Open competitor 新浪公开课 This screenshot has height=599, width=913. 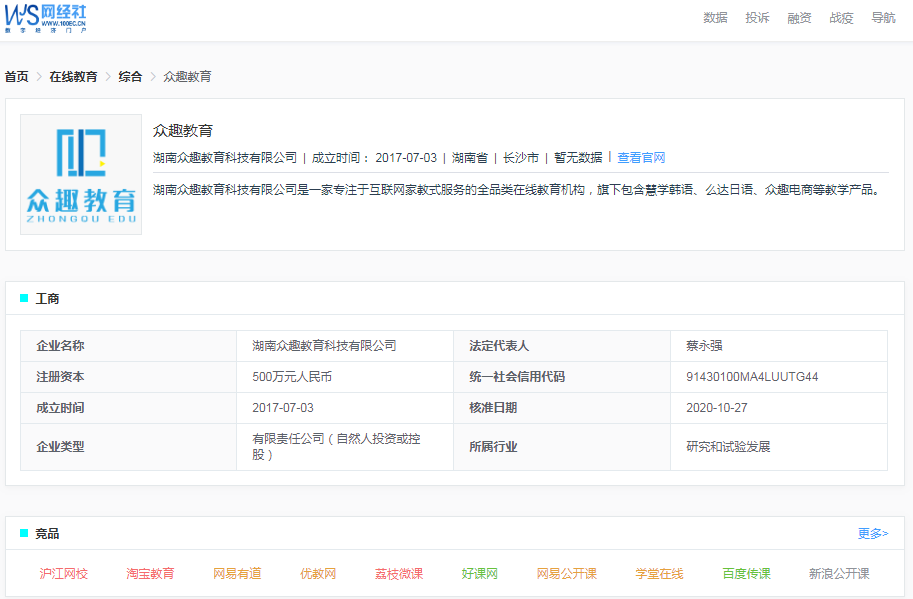tap(839, 573)
